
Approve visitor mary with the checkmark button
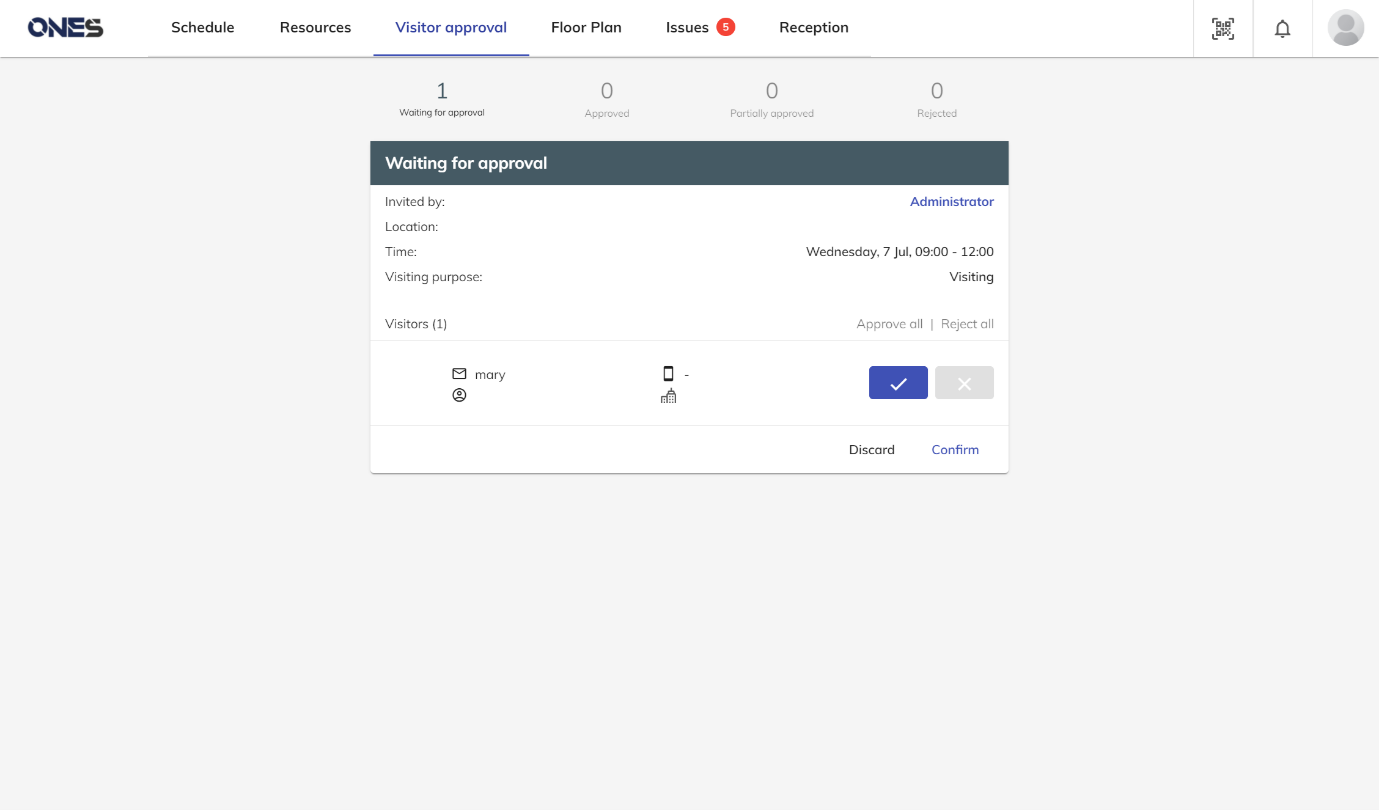(x=898, y=383)
